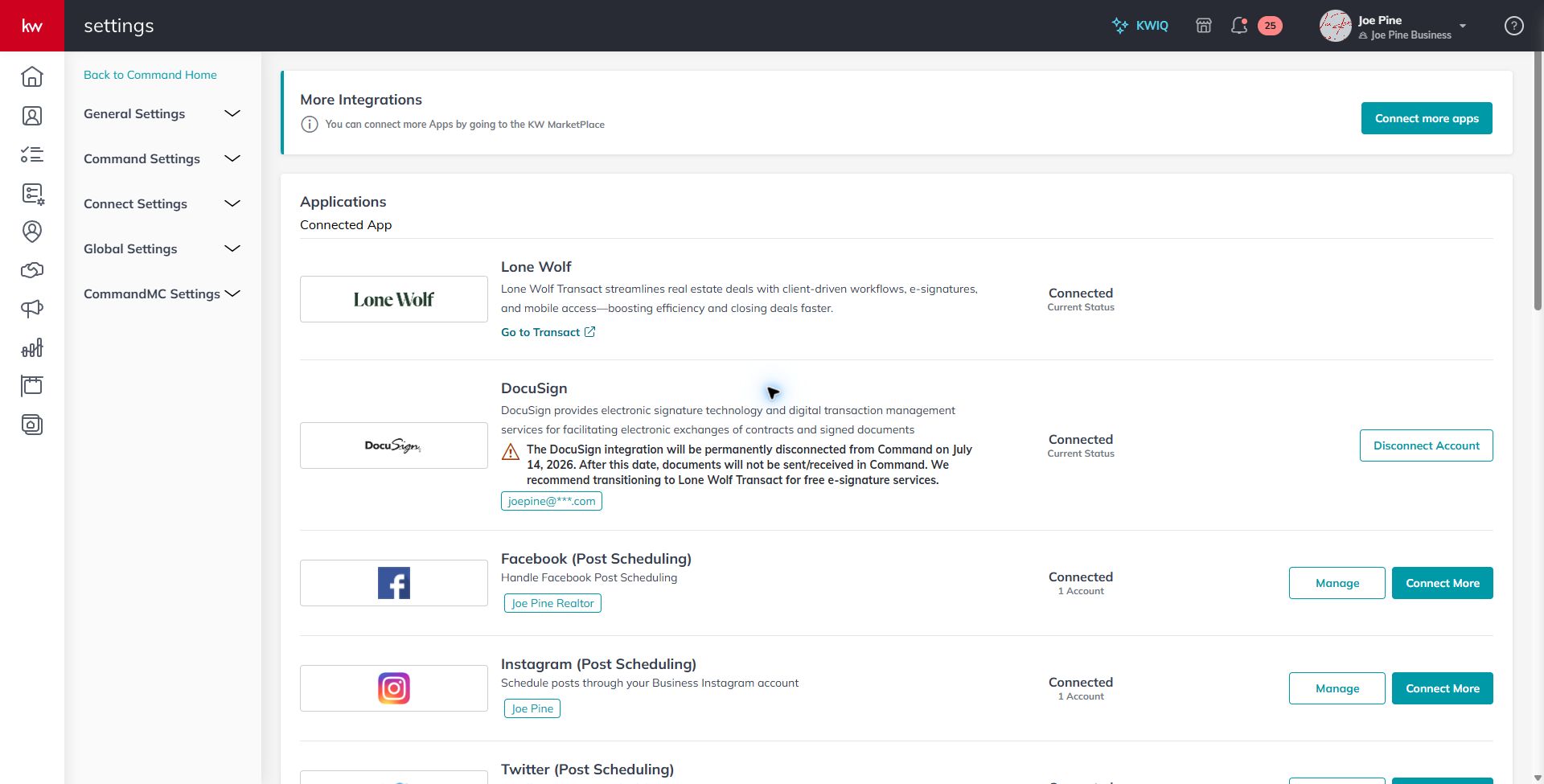Click the scrollbar down arrow
Viewport: 1544px width, 784px height.
click(x=1538, y=778)
